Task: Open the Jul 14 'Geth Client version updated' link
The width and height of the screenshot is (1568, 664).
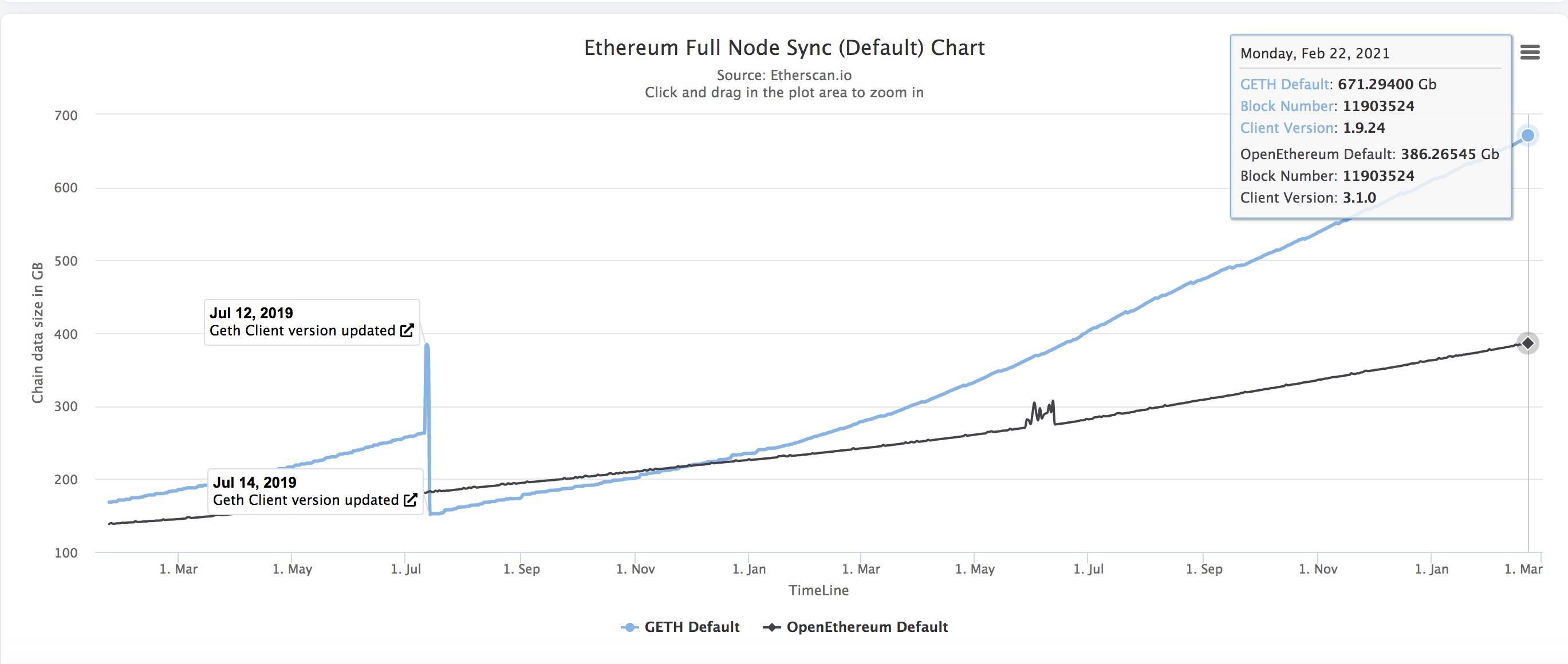Action: 306,500
